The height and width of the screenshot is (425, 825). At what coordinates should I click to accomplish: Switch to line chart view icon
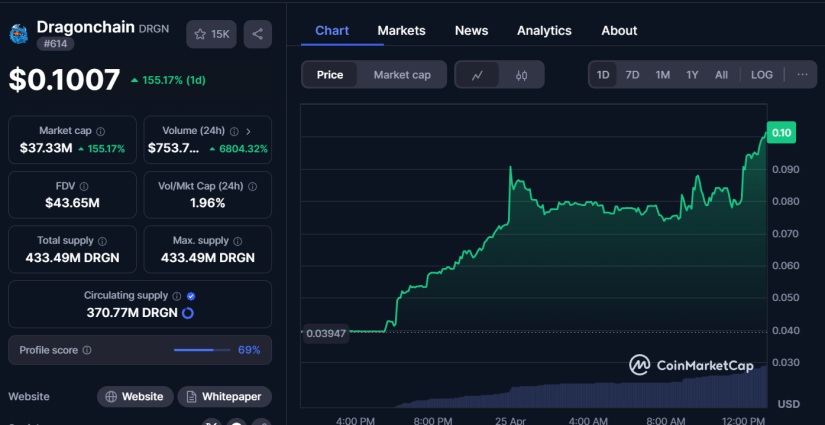478,75
